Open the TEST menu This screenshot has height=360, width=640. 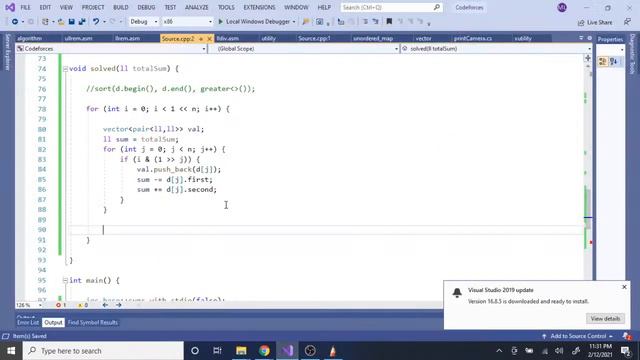pyautogui.click(x=170, y=7)
